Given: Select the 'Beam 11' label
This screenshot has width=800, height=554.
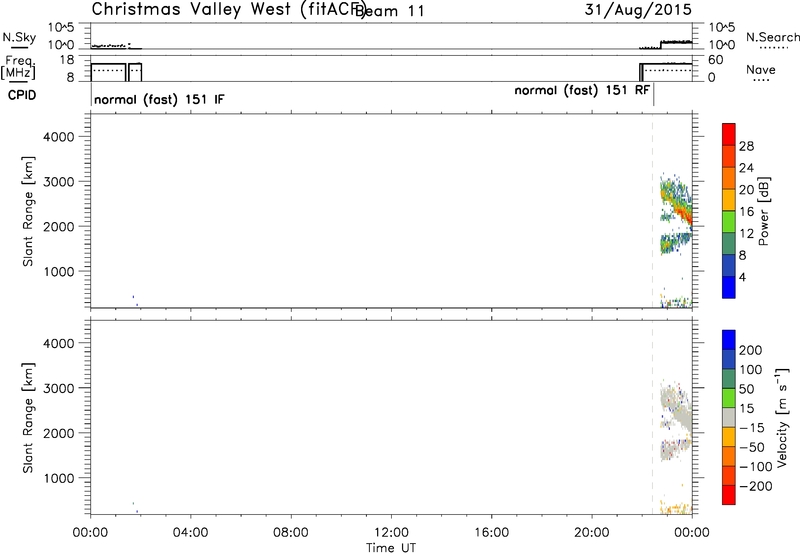Looking at the screenshot, I should 390,11.
